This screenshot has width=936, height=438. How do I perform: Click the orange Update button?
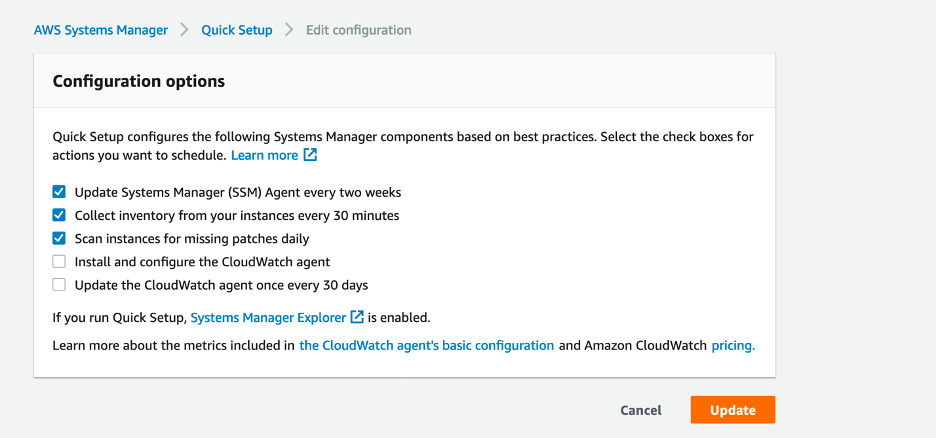pos(732,410)
